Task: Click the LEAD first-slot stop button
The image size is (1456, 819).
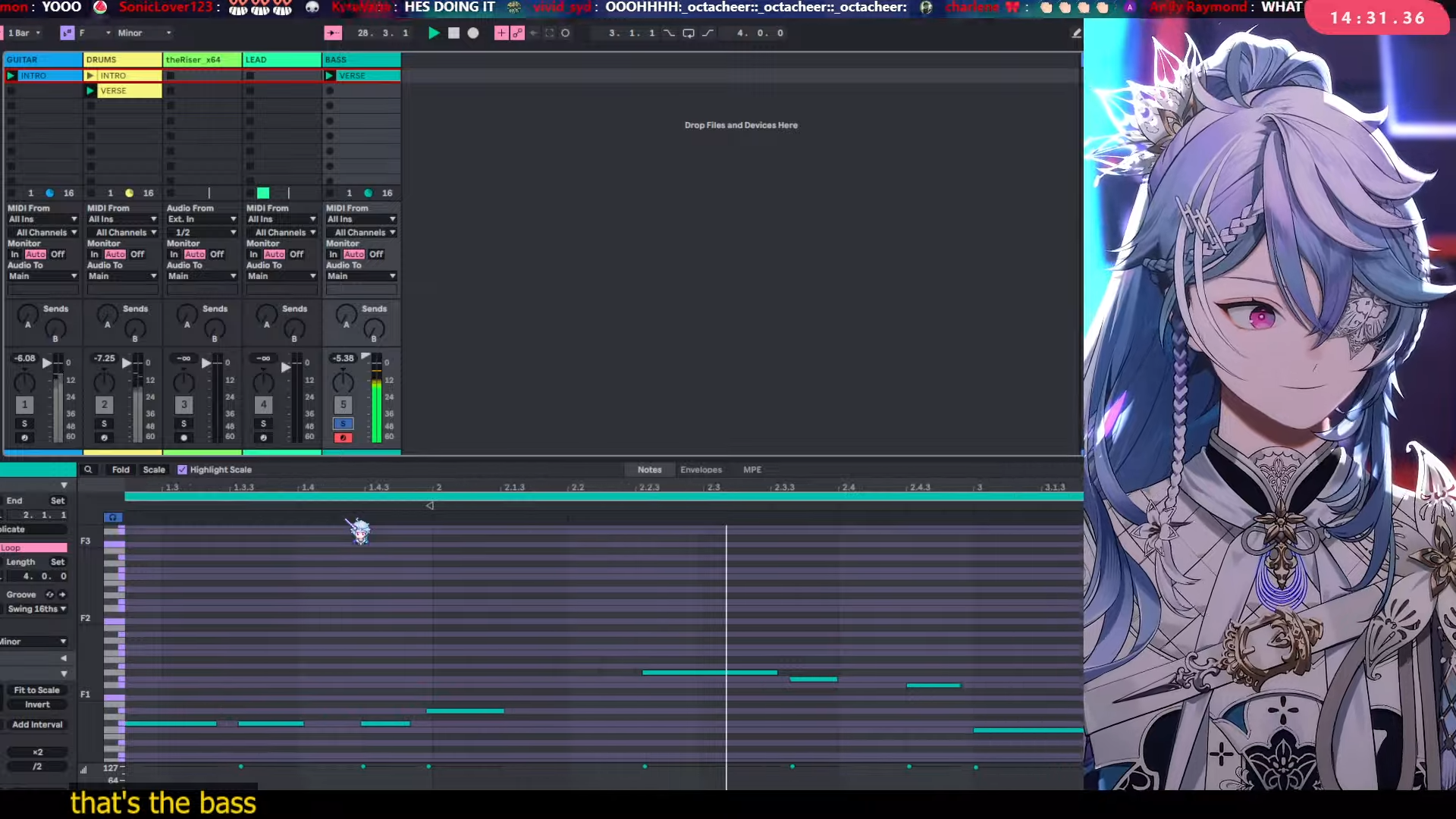Action: coord(250,76)
